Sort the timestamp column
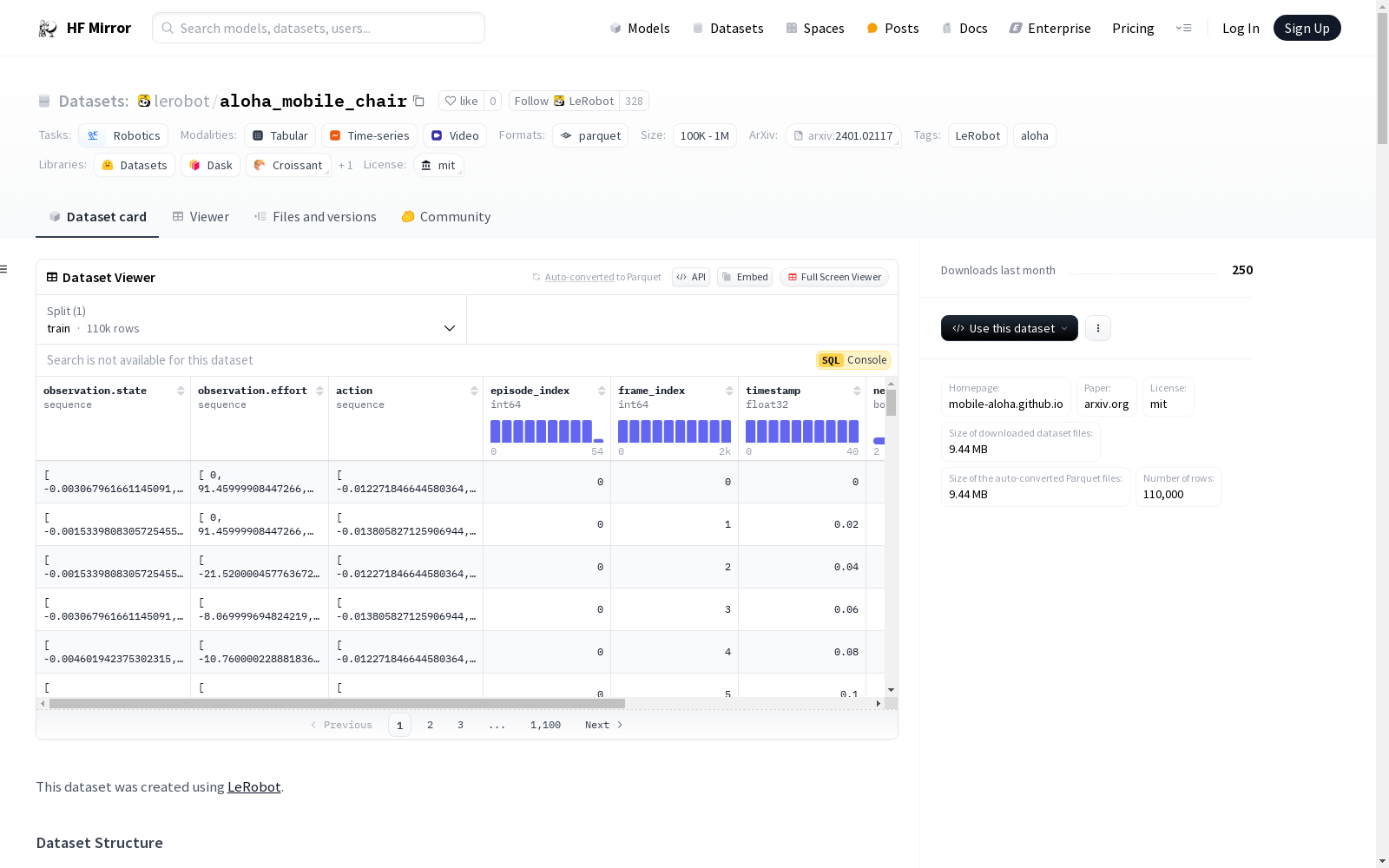The height and width of the screenshot is (868, 1389). [x=857, y=391]
